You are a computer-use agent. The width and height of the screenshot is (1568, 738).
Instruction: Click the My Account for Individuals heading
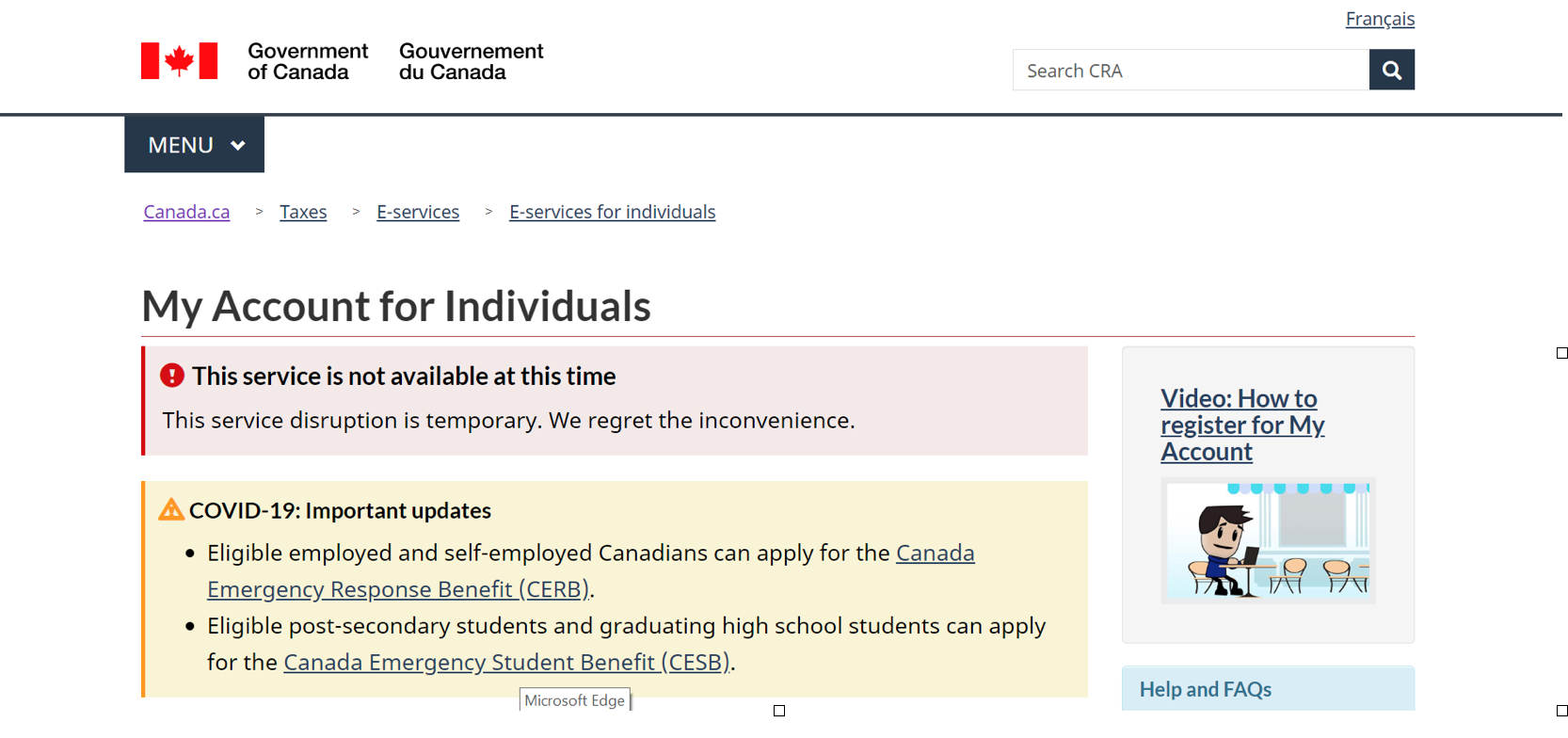396,306
